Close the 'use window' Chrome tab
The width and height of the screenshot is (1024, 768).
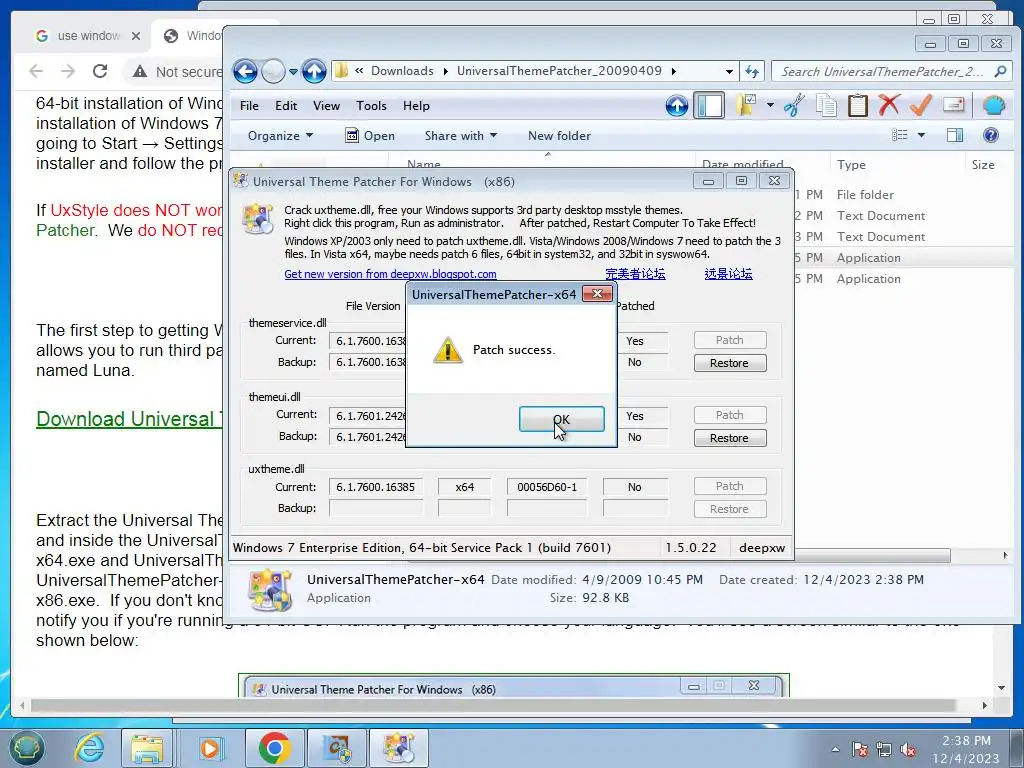136,36
